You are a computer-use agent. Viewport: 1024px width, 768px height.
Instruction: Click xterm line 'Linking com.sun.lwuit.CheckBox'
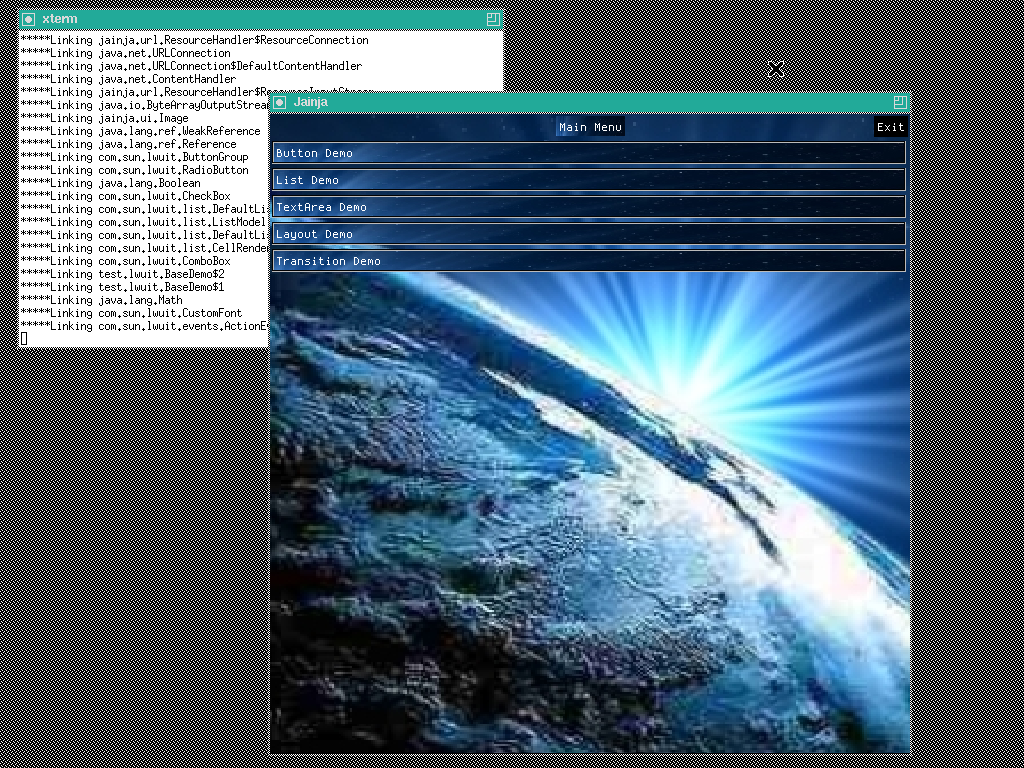click(125, 197)
